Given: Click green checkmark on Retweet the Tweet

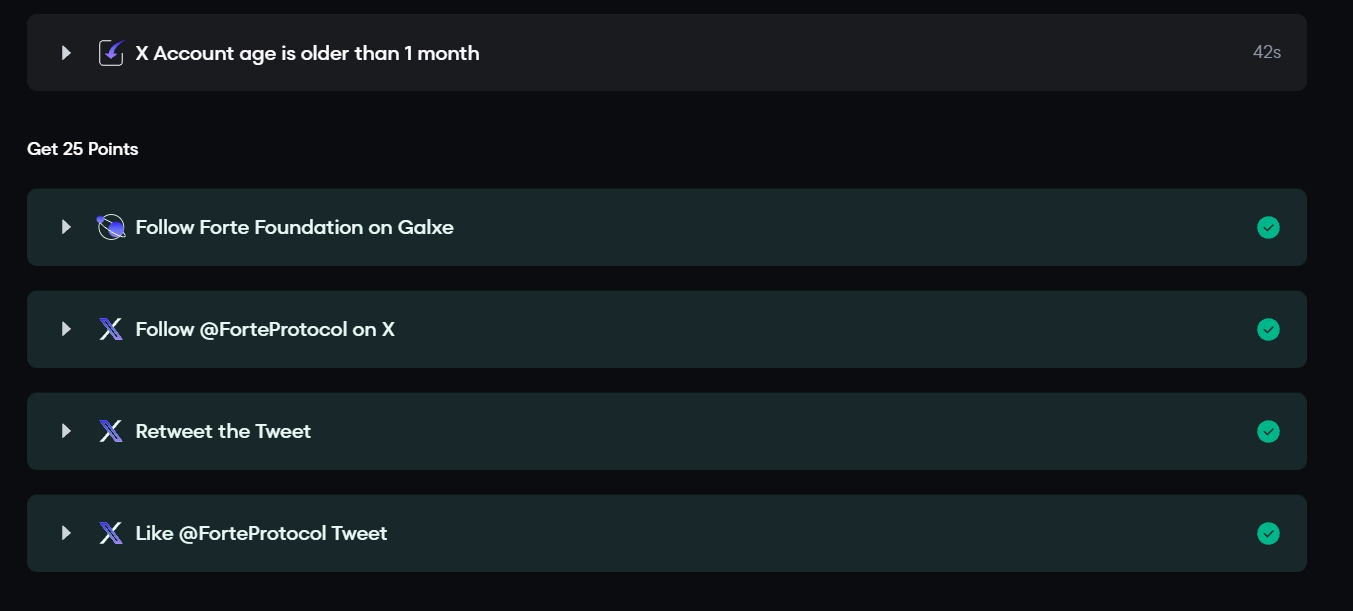Looking at the screenshot, I should 1268,431.
